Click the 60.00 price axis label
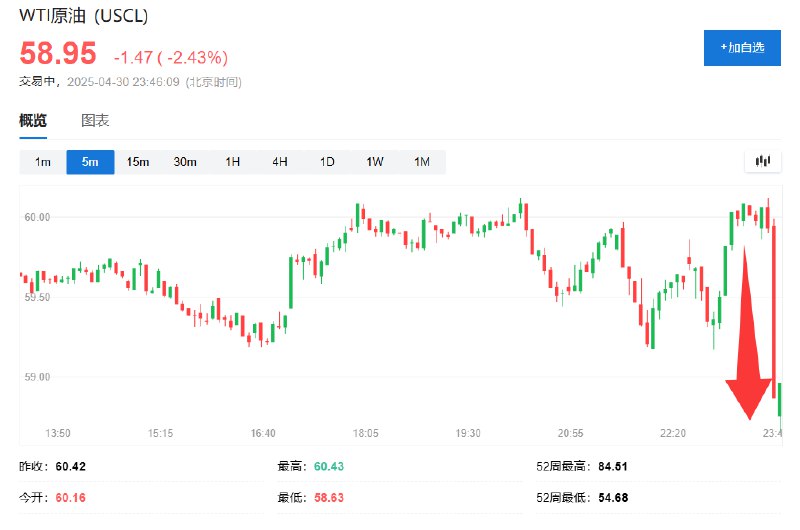The image size is (800, 530). click(37, 217)
